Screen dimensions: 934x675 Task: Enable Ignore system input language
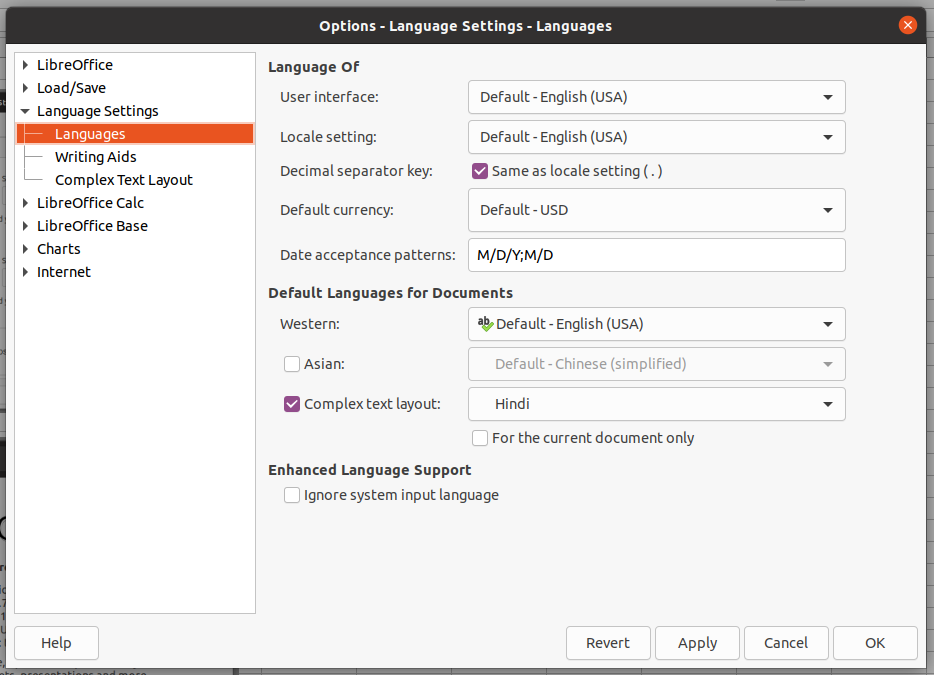[291, 495]
